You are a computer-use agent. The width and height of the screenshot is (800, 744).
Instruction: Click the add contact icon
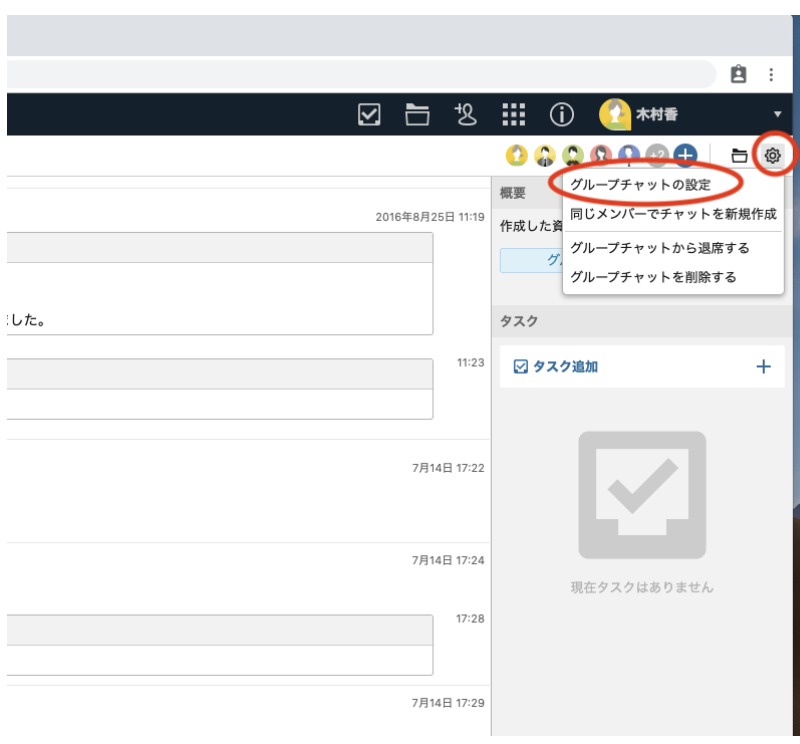pos(465,115)
